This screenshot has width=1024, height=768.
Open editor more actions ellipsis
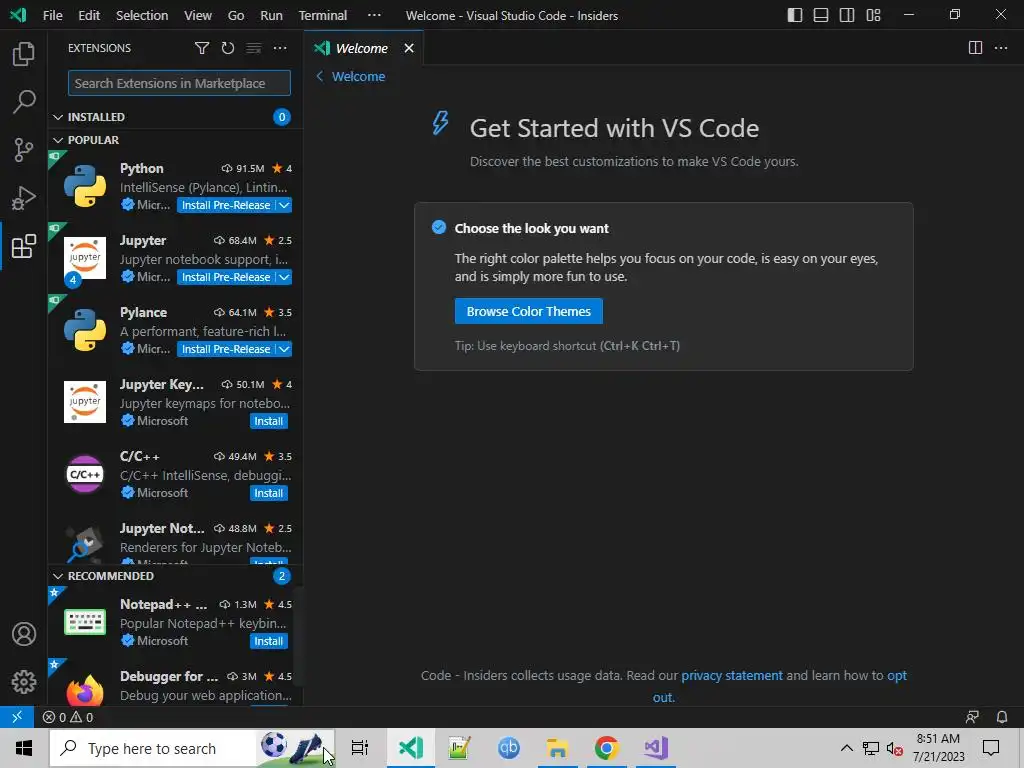point(1000,48)
